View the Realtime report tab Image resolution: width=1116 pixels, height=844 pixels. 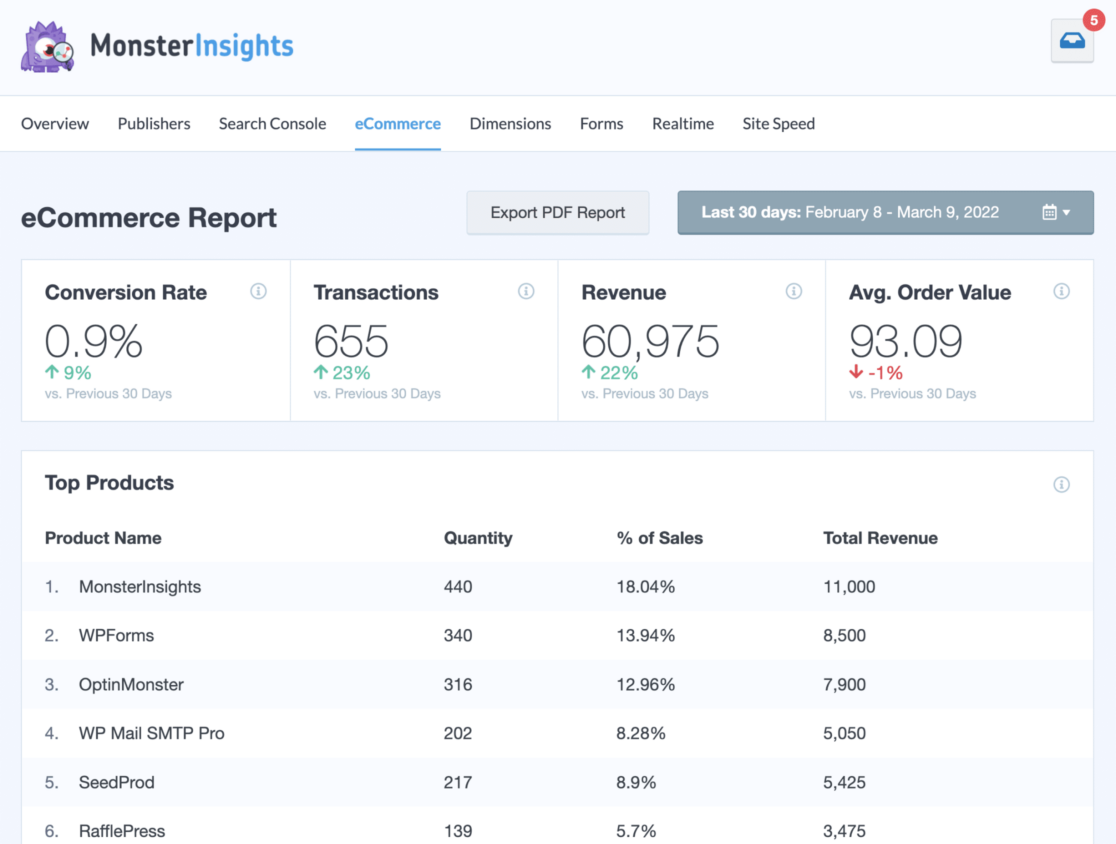tap(683, 123)
